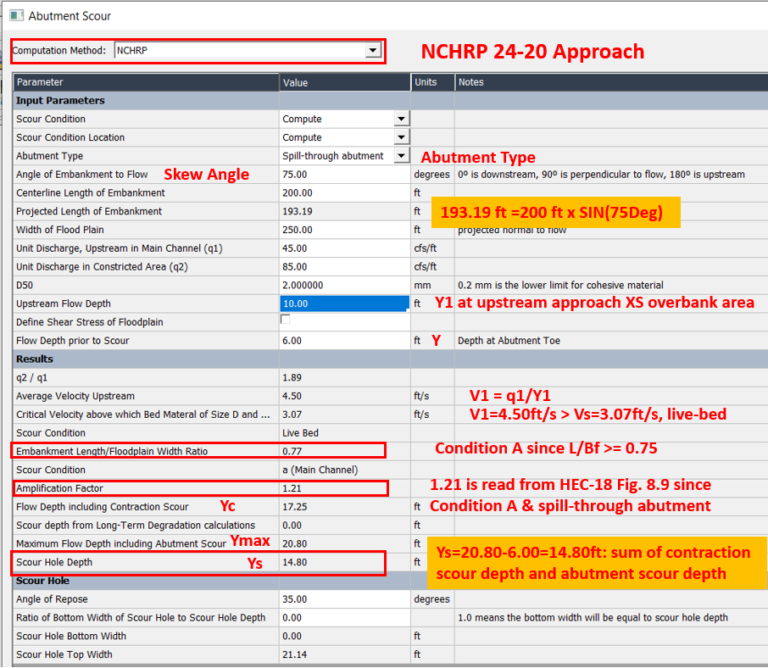Click the Amplification Factor result row
Image resolution: width=768 pixels, height=668 pixels.
click(x=146, y=488)
